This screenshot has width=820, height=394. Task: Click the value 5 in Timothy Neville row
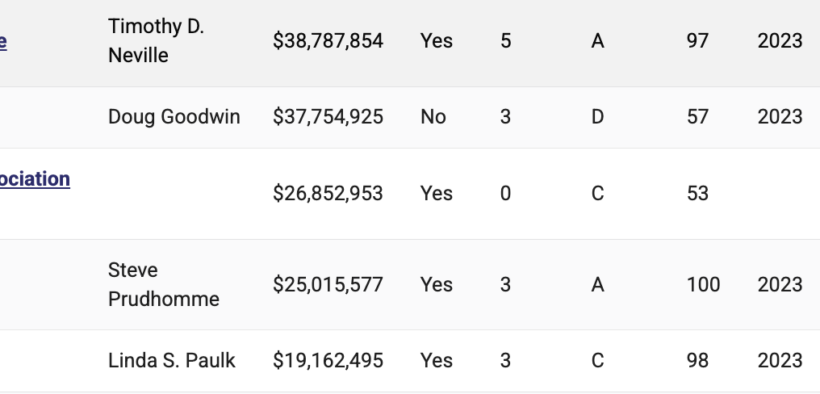point(505,41)
